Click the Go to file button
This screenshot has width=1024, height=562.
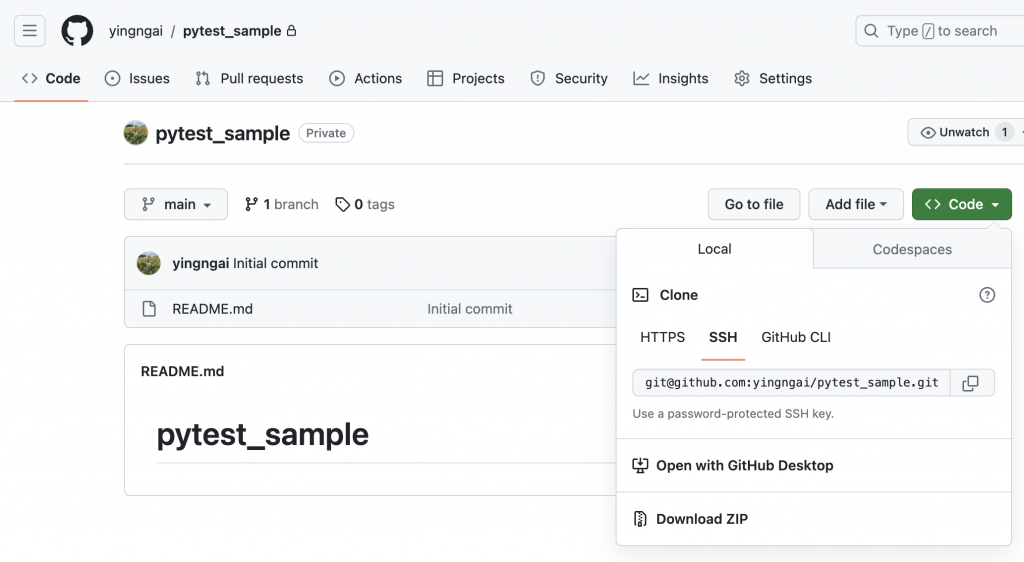pyautogui.click(x=754, y=204)
